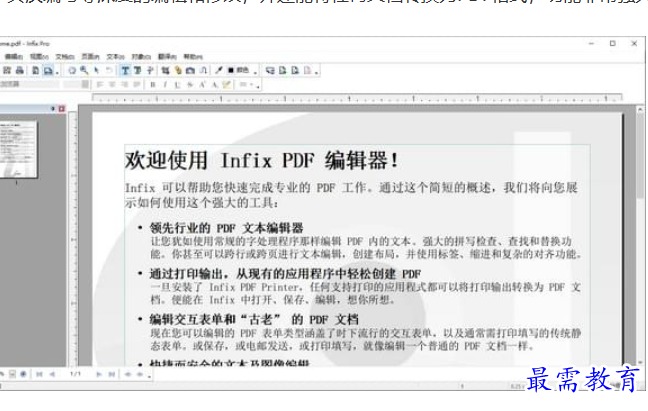Maximize the Infix Pro window
This screenshot has width=648, height=411.
click(612, 43)
